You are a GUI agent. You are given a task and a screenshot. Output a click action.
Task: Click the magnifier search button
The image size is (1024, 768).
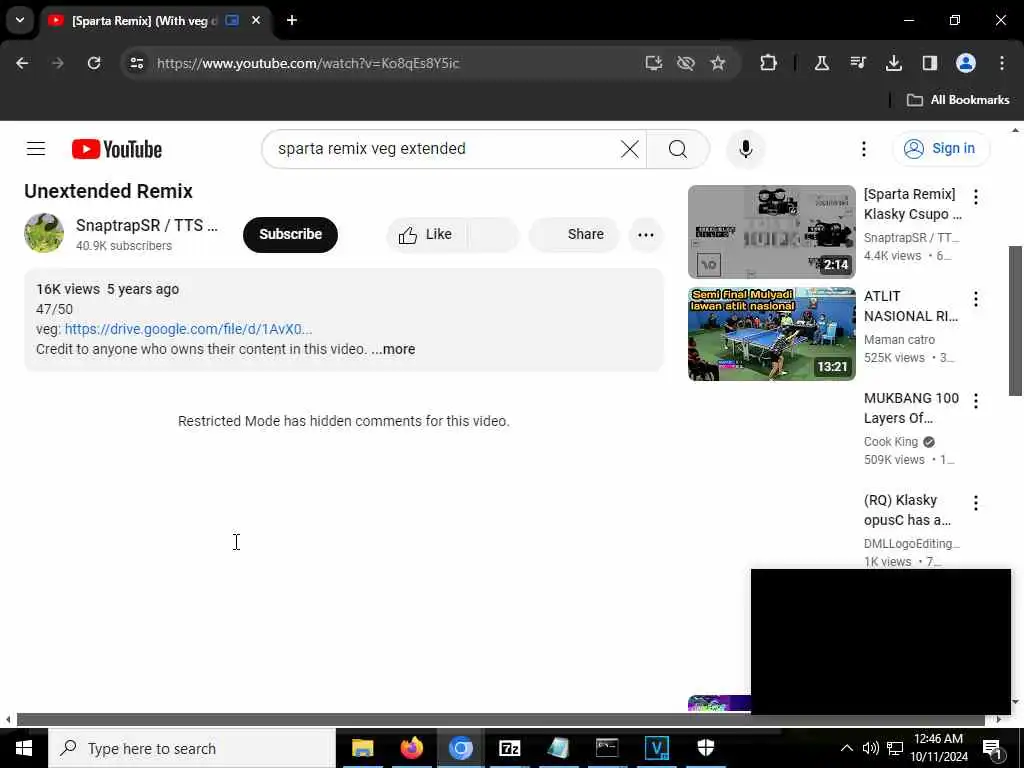tap(678, 149)
